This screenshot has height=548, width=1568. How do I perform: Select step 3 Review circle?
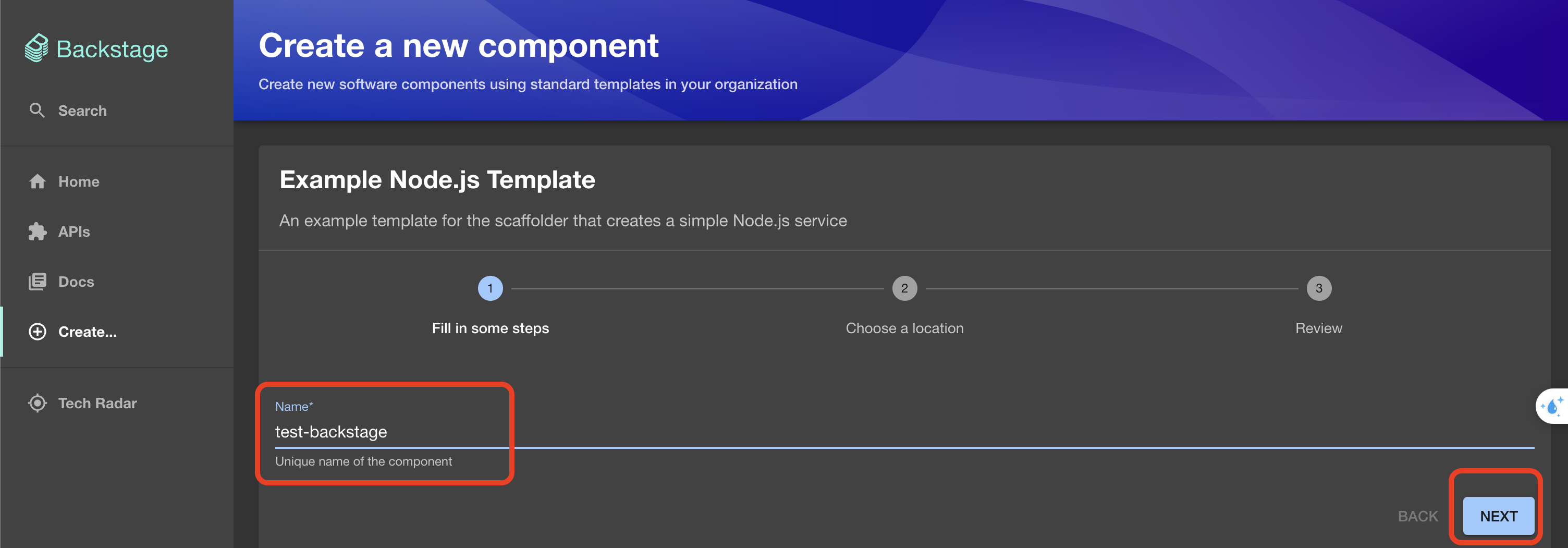[x=1318, y=289]
